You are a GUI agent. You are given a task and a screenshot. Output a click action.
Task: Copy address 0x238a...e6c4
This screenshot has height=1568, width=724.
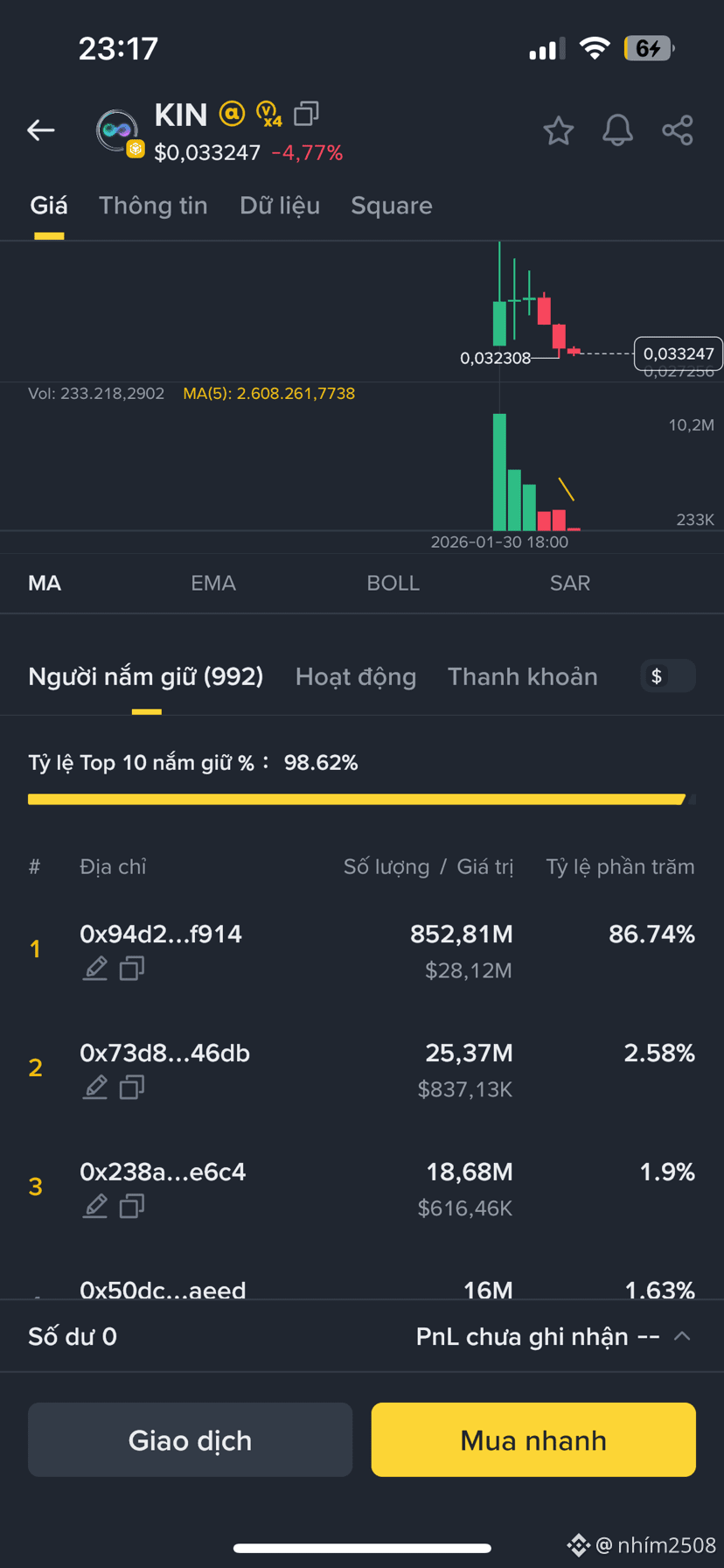132,1207
